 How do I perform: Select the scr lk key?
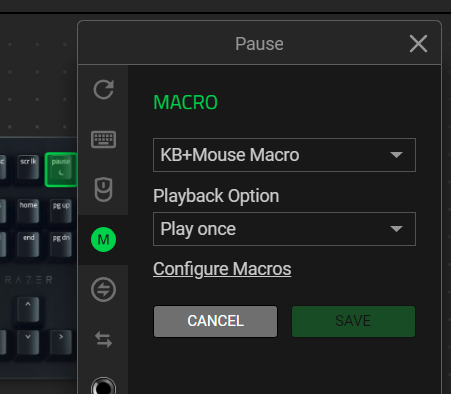point(28,167)
